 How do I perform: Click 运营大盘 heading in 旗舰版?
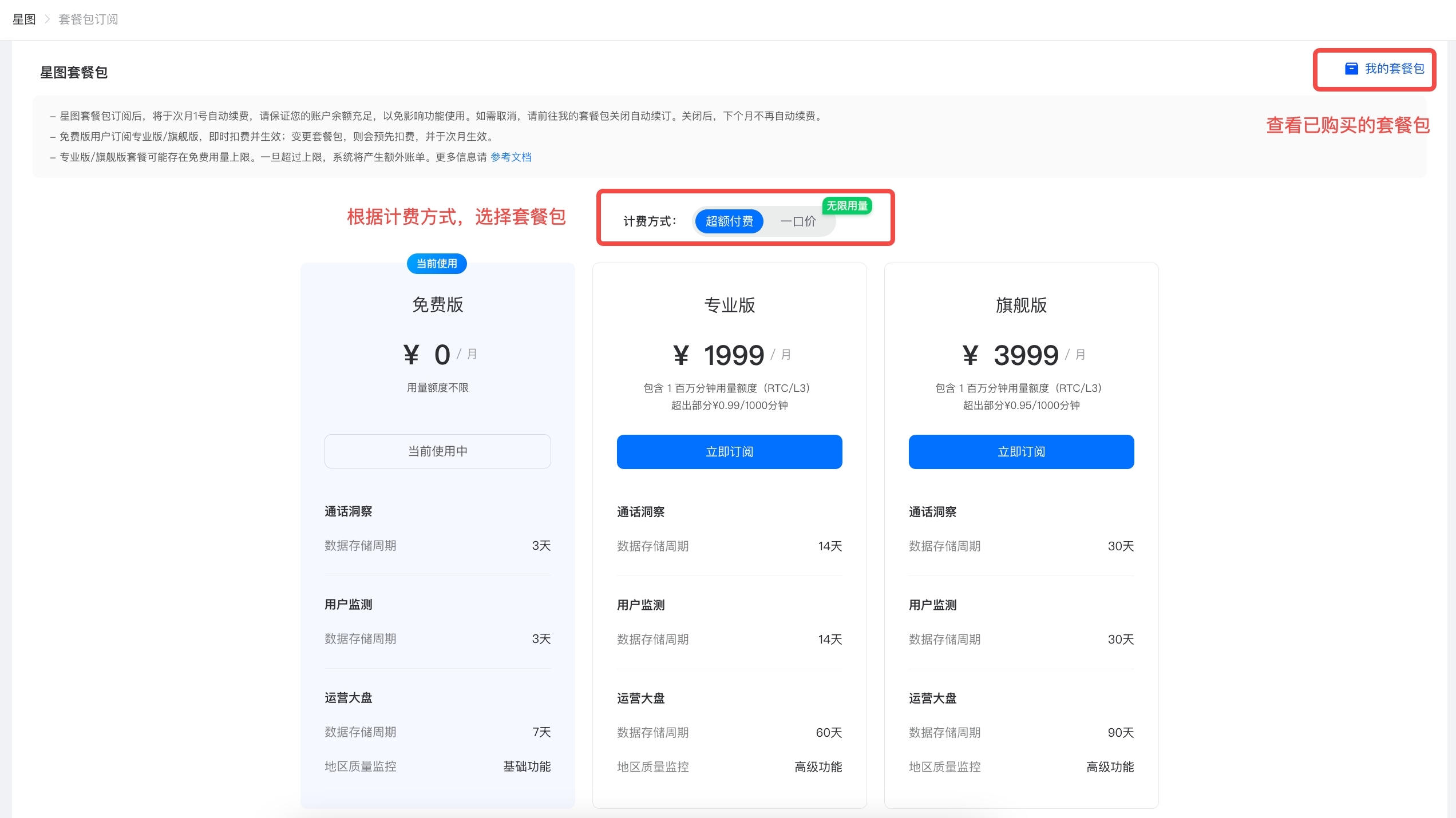coord(933,698)
